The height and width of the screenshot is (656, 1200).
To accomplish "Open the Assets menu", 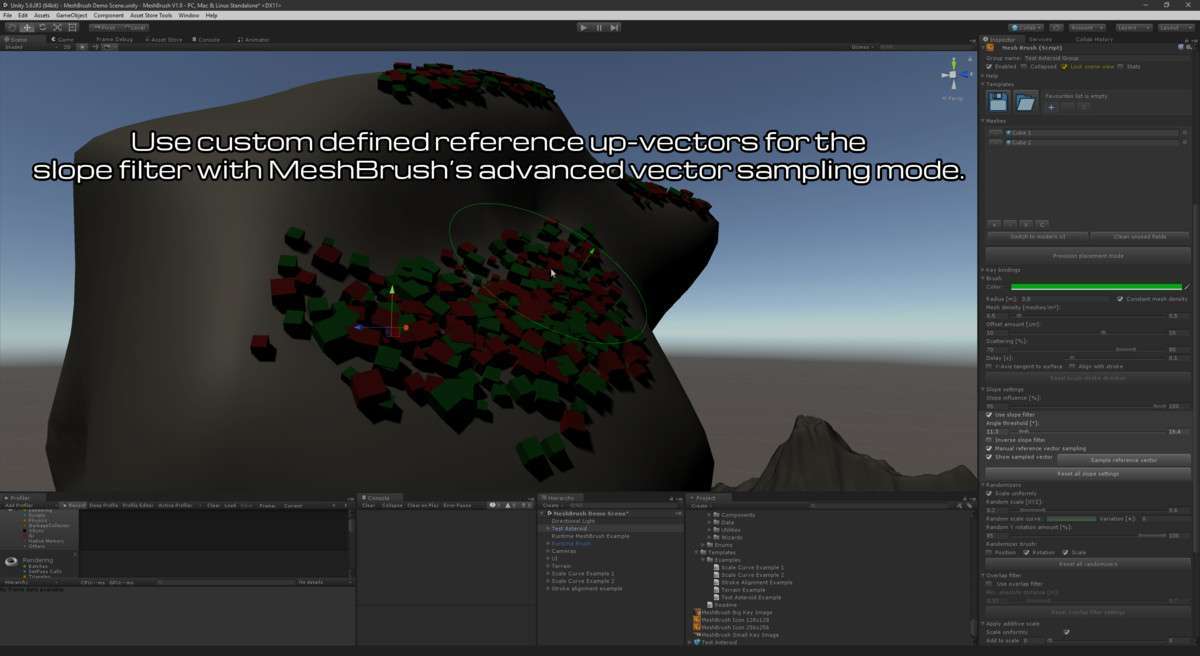I will (x=42, y=15).
